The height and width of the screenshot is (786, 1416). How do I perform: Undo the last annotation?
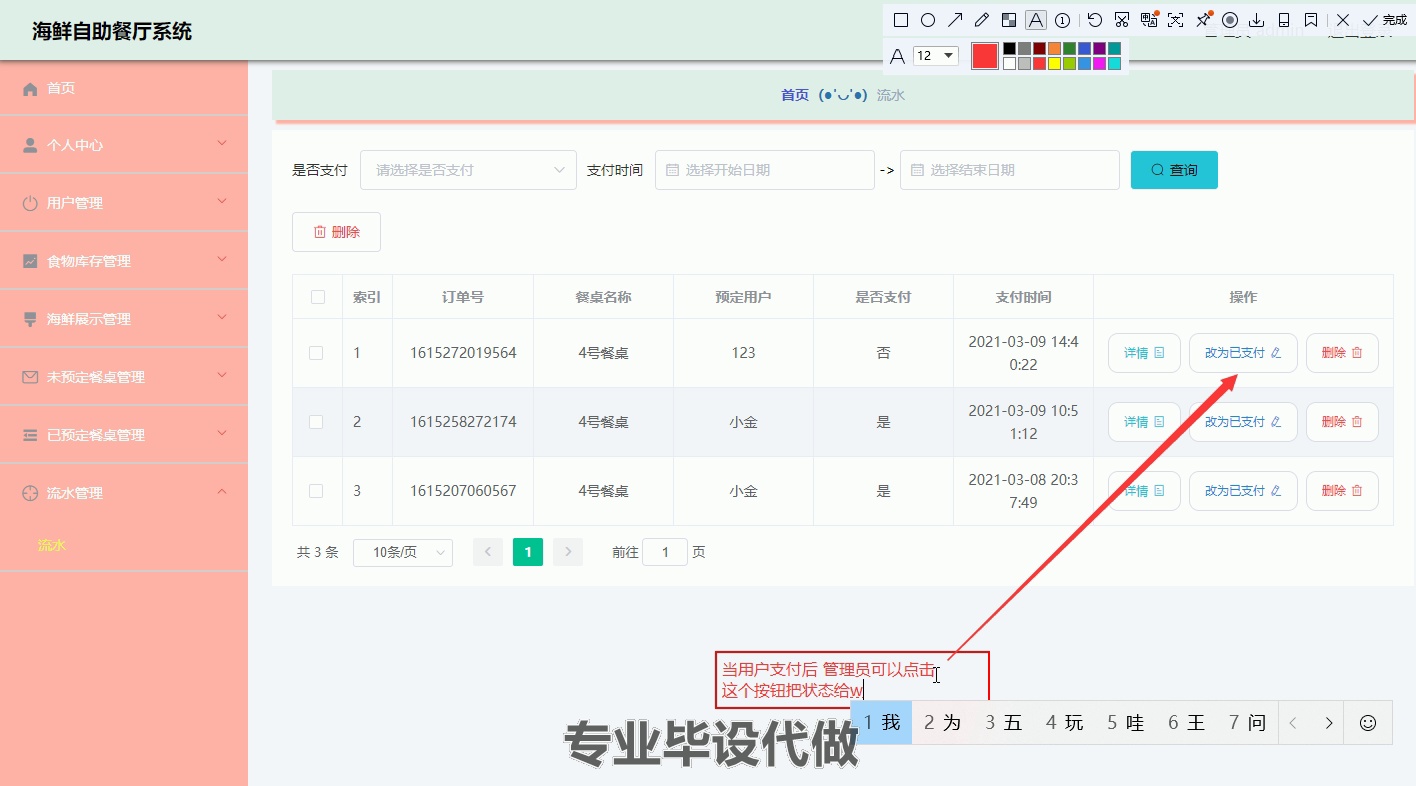1095,20
